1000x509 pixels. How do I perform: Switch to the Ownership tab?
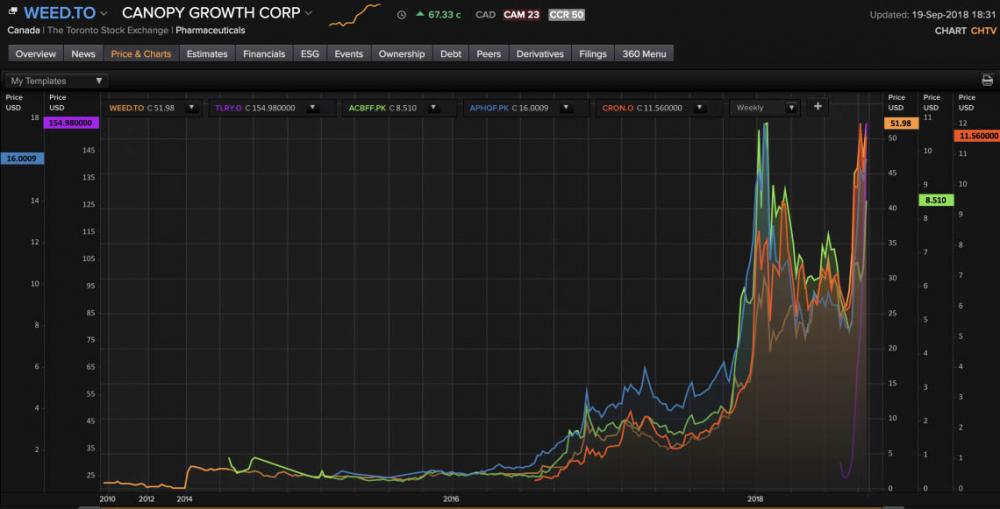(402, 54)
